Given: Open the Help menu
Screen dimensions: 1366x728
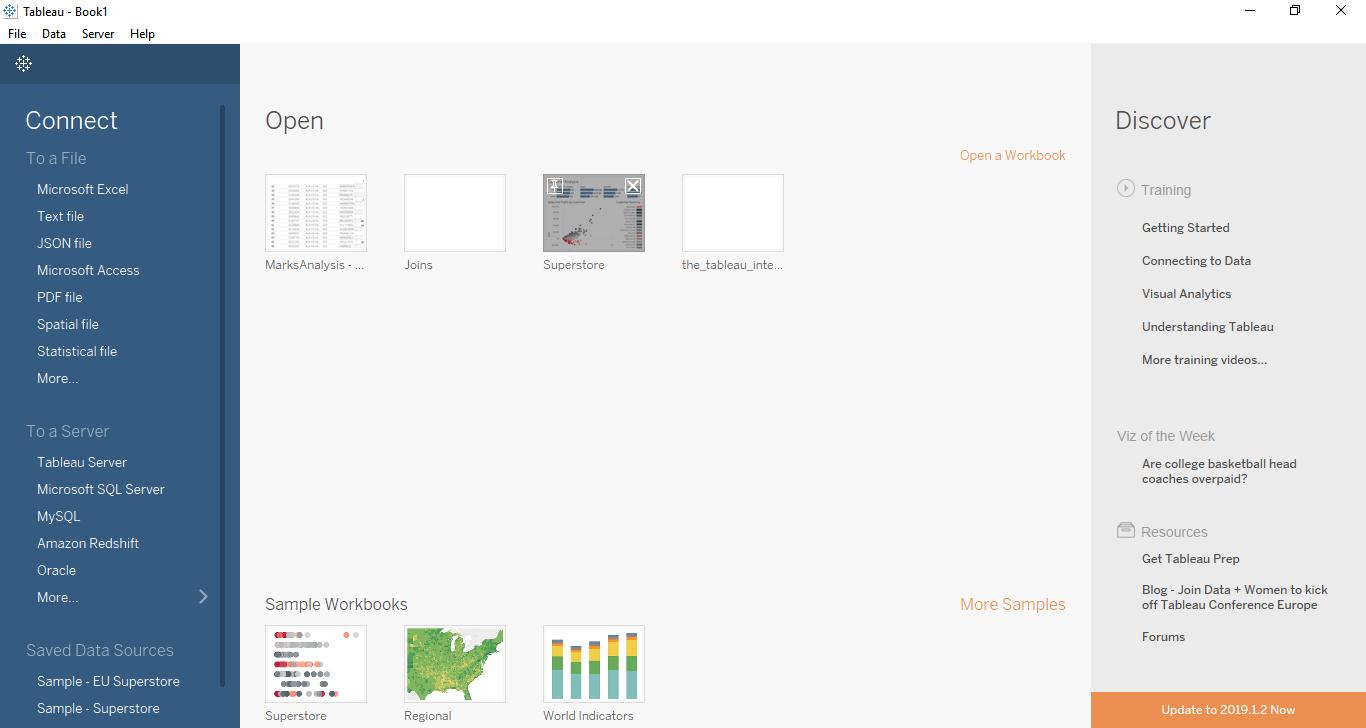Looking at the screenshot, I should point(142,33).
